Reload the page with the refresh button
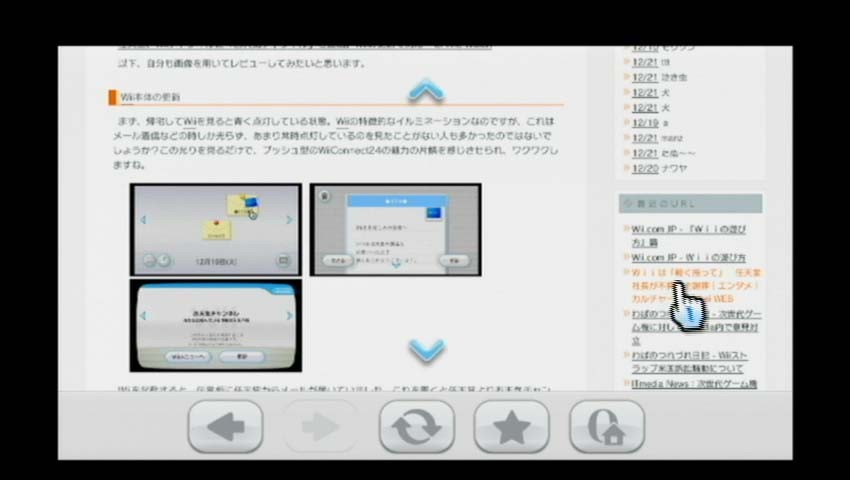Viewport: 850px width, 480px height. click(x=416, y=427)
